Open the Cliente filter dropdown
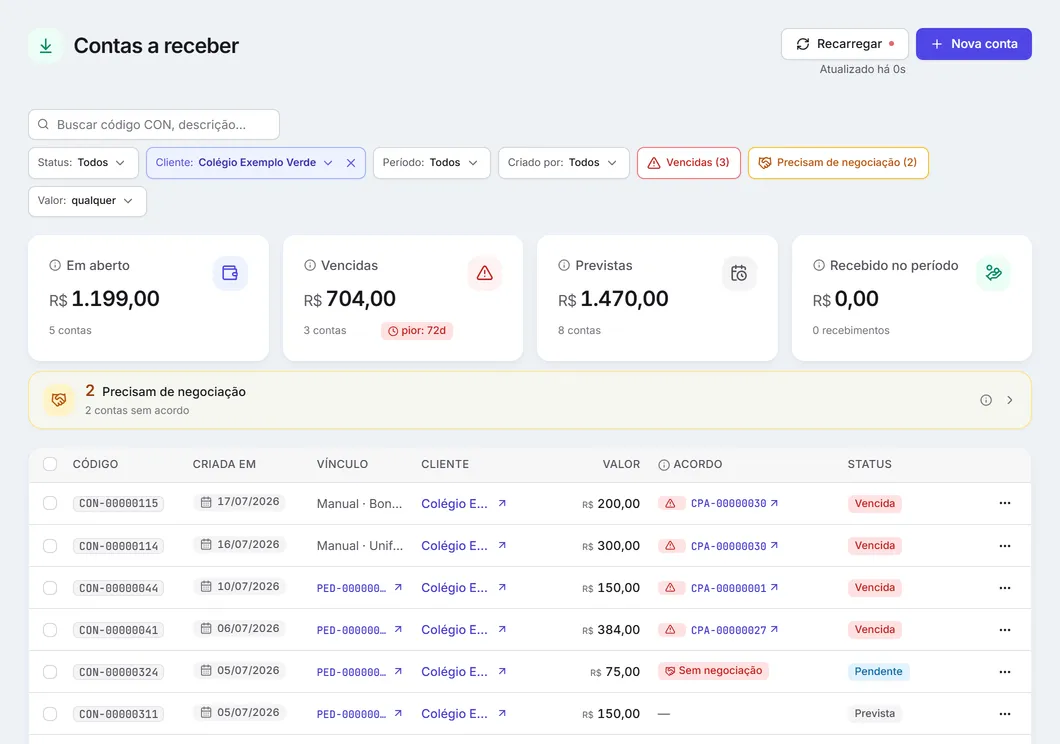Image resolution: width=1060 pixels, height=744 pixels. 244,163
